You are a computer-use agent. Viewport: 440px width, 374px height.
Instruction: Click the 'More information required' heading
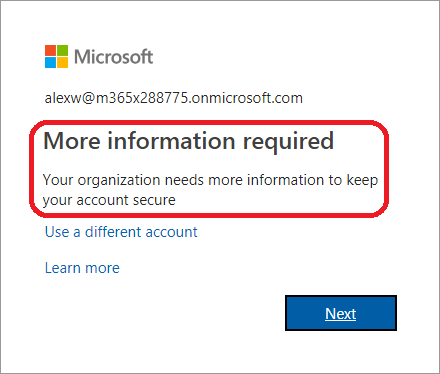pyautogui.click(x=189, y=141)
